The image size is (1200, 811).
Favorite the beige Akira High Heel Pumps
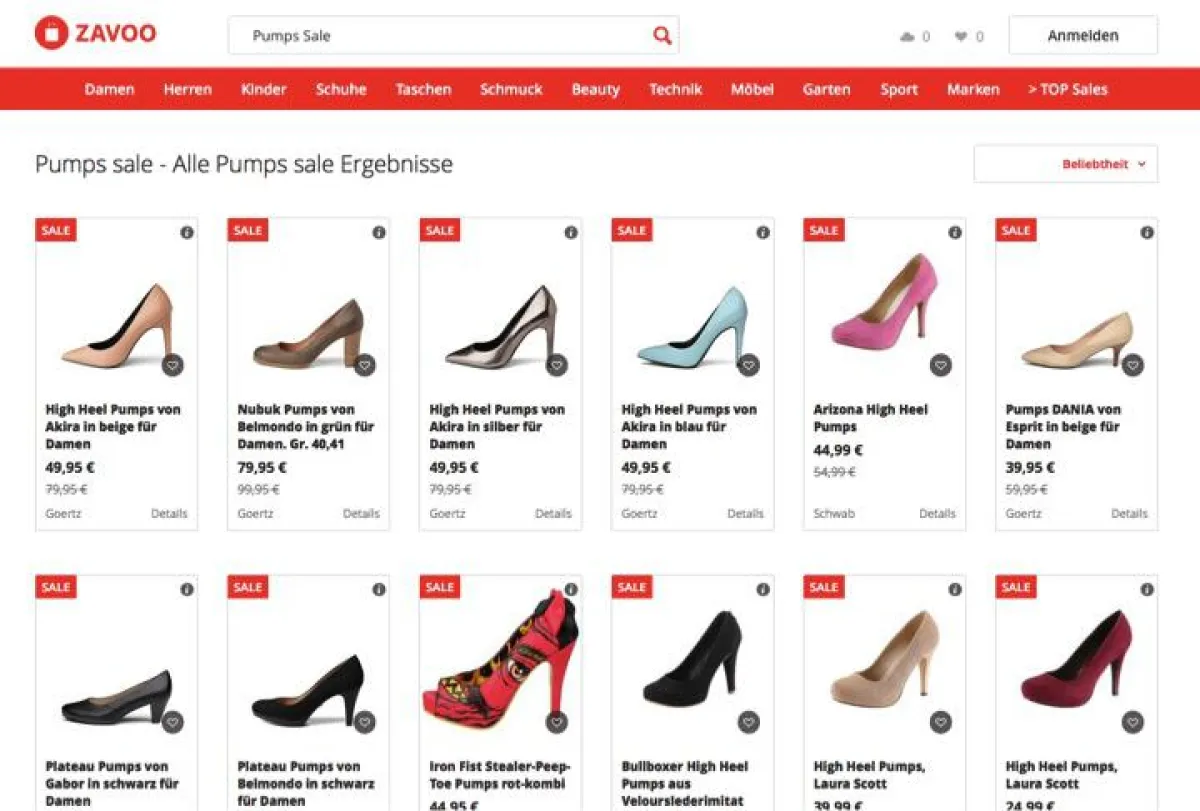[172, 366]
